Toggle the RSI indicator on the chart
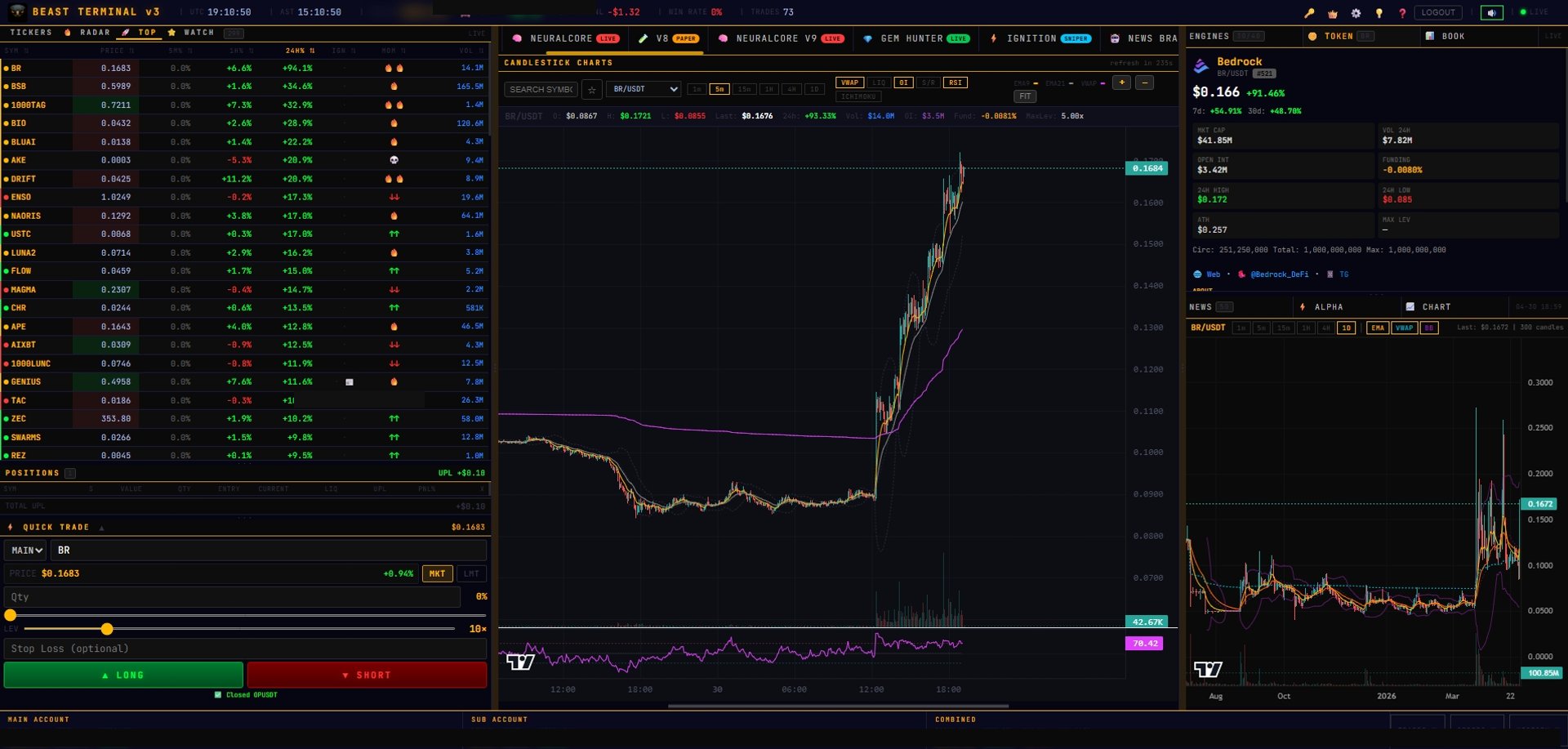This screenshot has width=1568, height=749. pyautogui.click(x=956, y=82)
